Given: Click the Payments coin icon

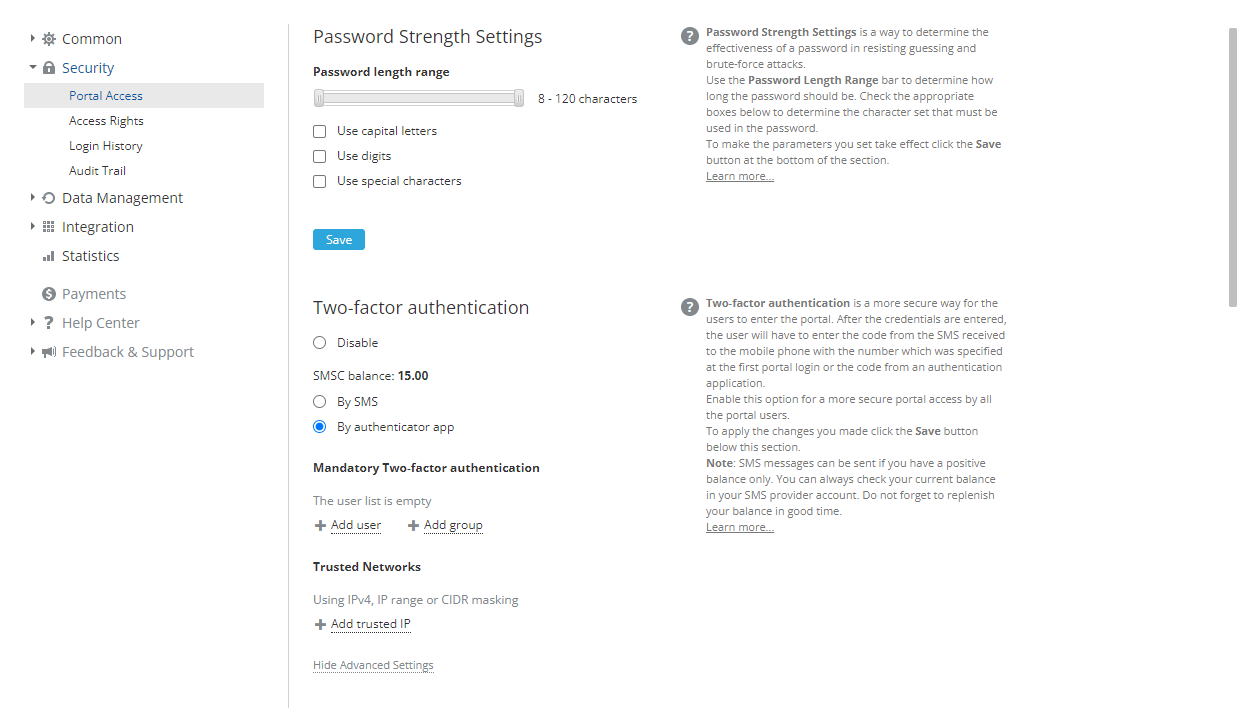Looking at the screenshot, I should [48, 293].
